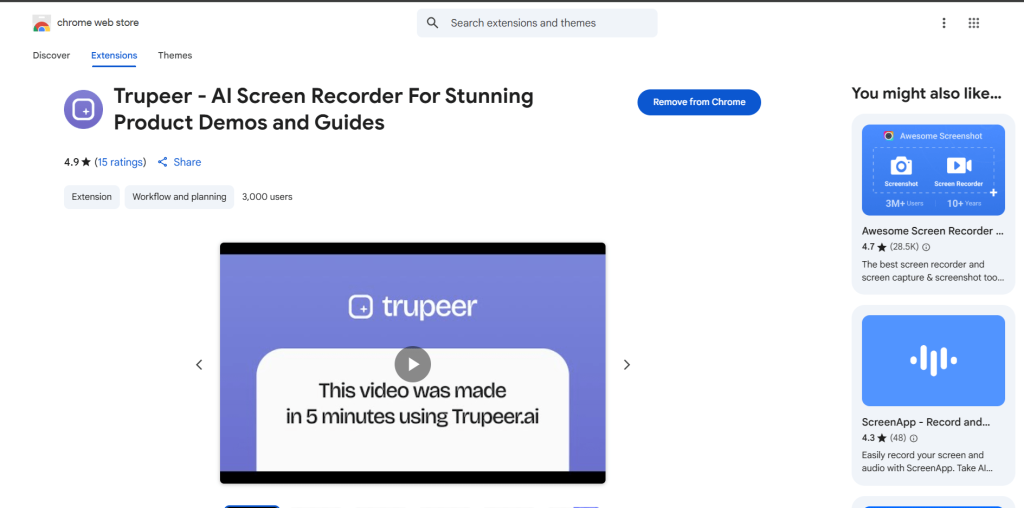Click the trupeer logo in video preview

pos(413,306)
